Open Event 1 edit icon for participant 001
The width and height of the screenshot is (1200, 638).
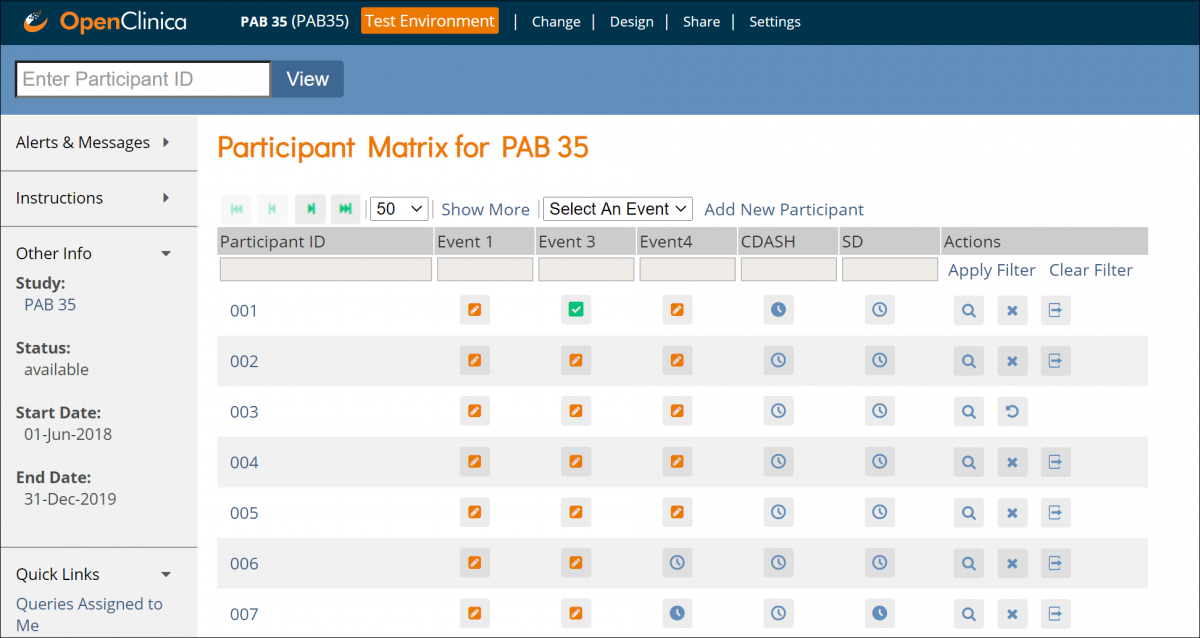pos(475,310)
